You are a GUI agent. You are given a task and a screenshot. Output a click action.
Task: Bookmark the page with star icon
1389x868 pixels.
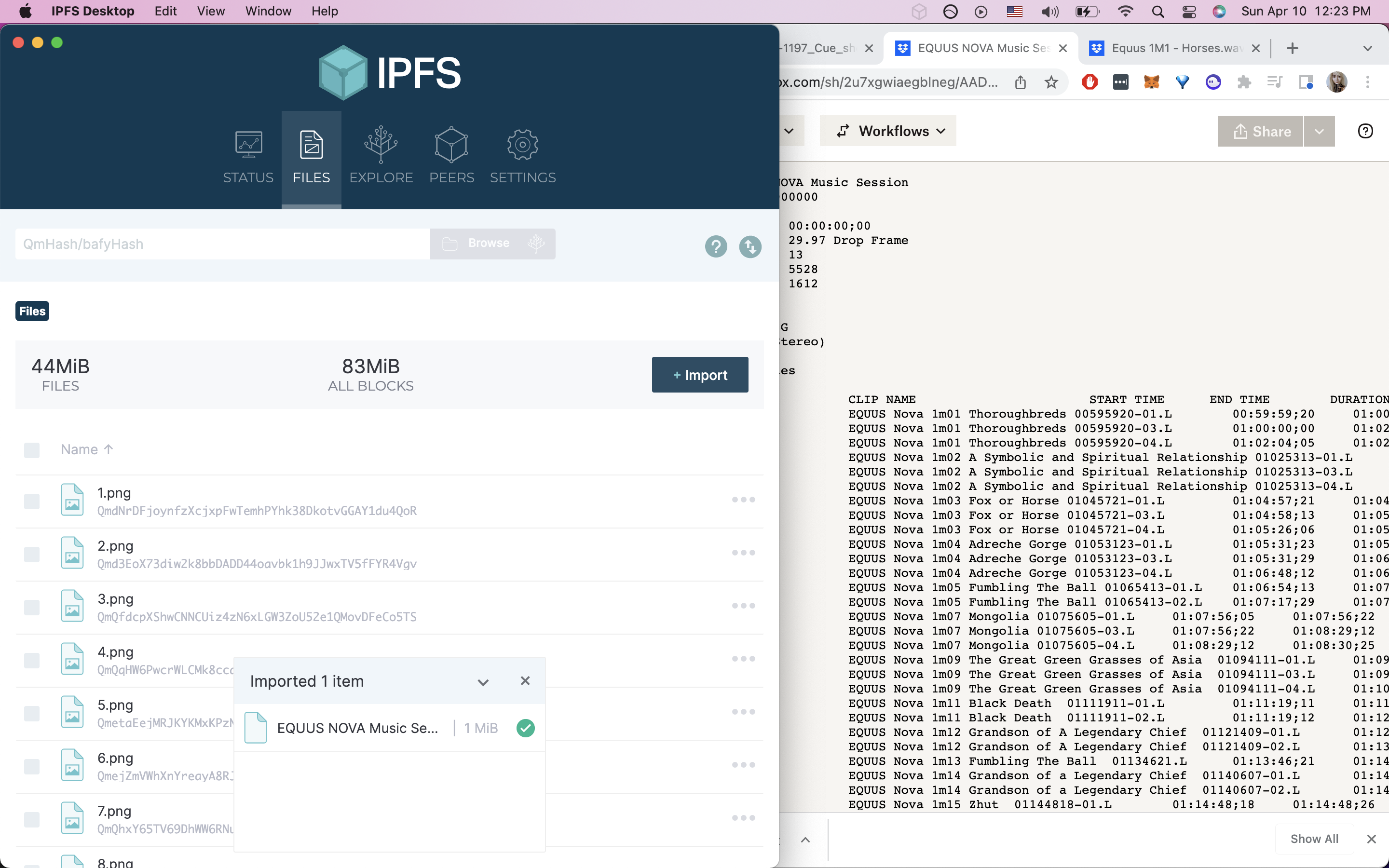[1051, 82]
